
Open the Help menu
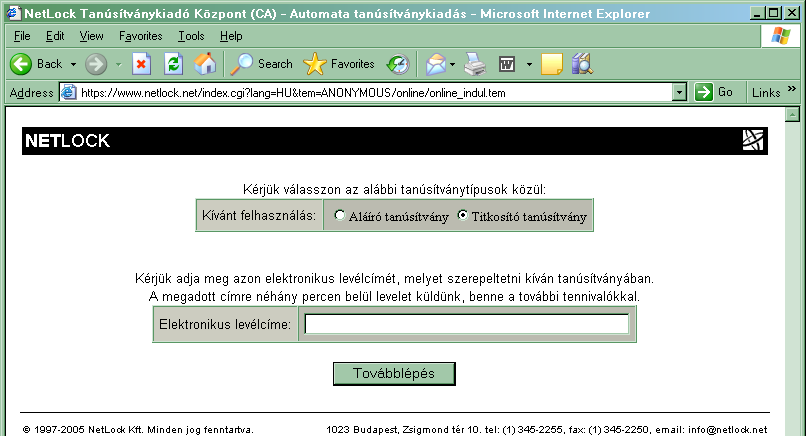231,36
